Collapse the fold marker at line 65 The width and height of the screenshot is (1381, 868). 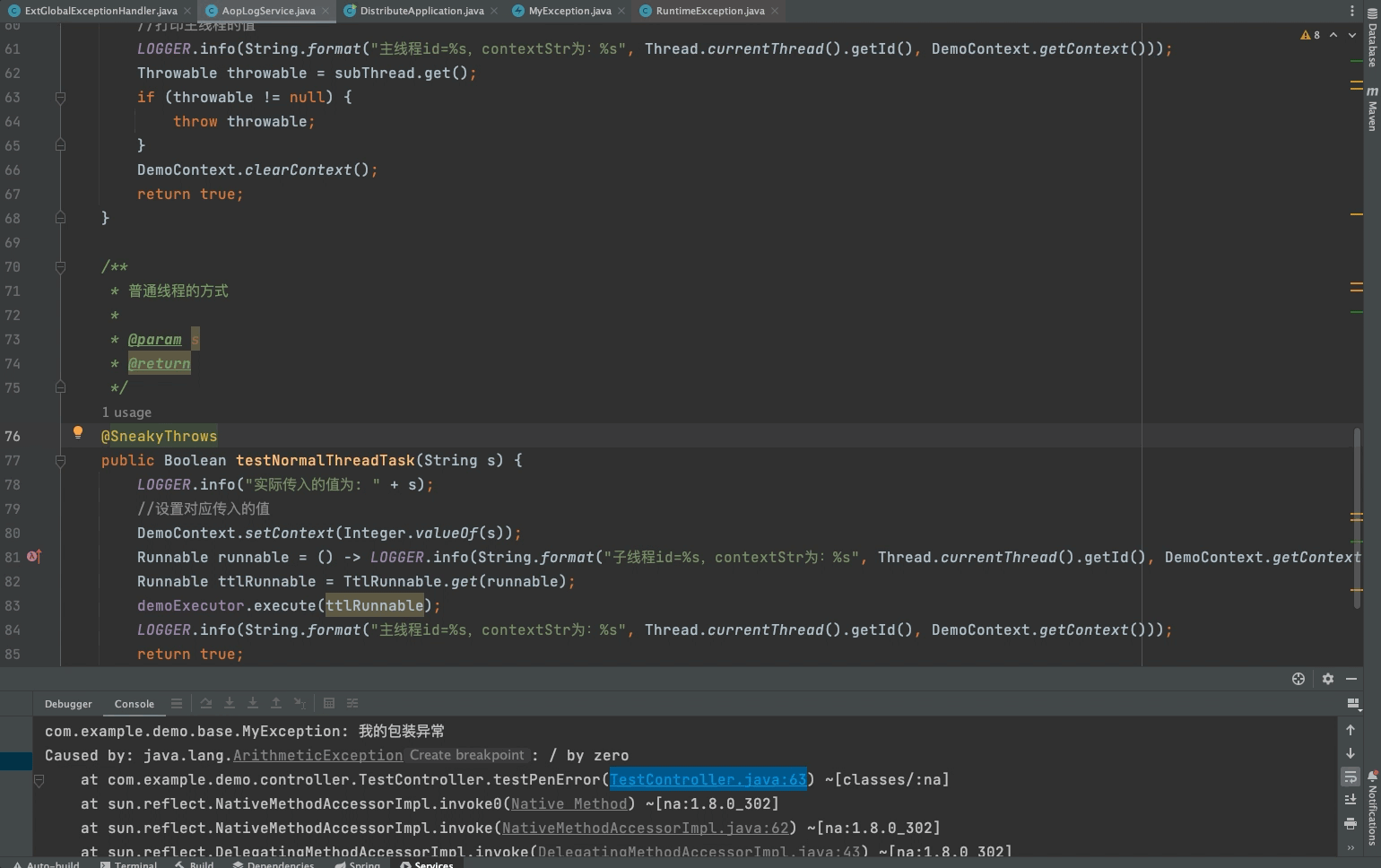60,145
